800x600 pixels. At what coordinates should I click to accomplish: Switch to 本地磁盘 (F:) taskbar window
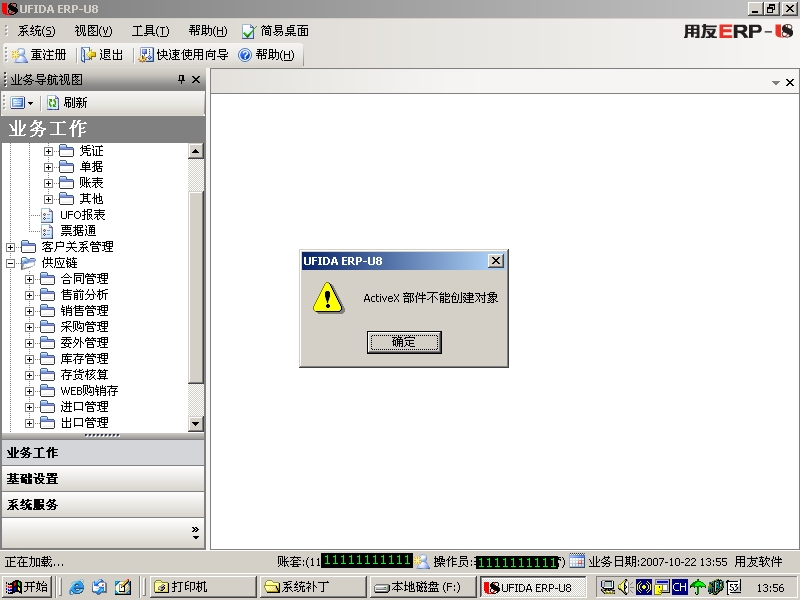(423, 587)
